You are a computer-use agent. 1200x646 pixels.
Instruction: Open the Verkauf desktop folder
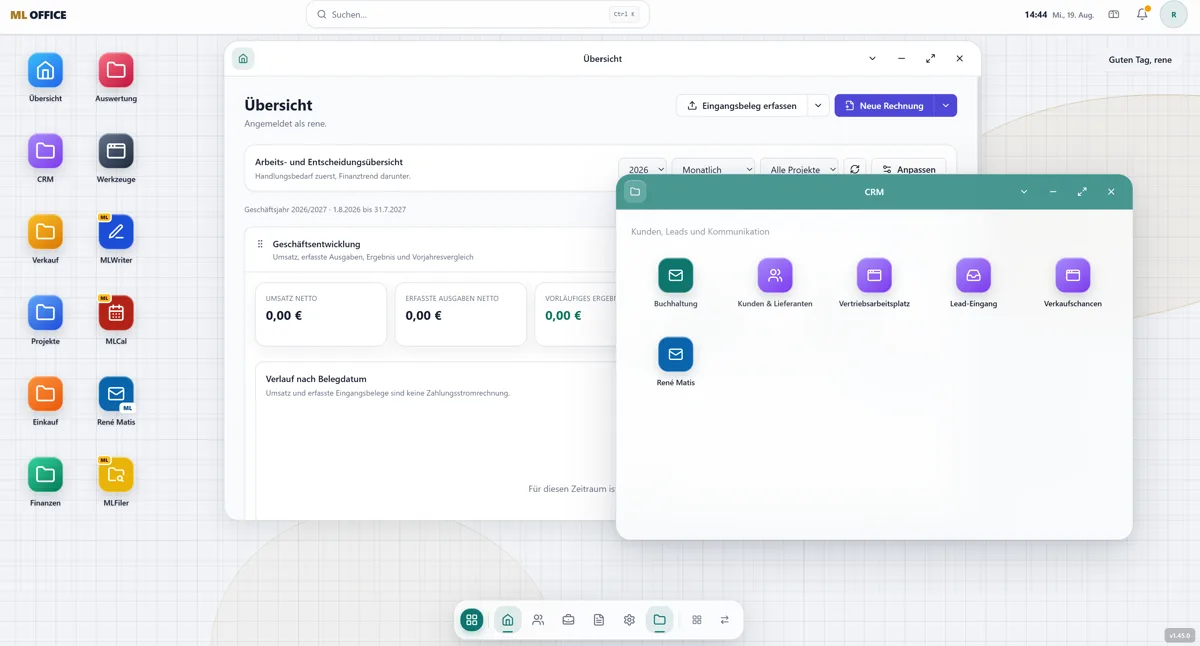45,232
